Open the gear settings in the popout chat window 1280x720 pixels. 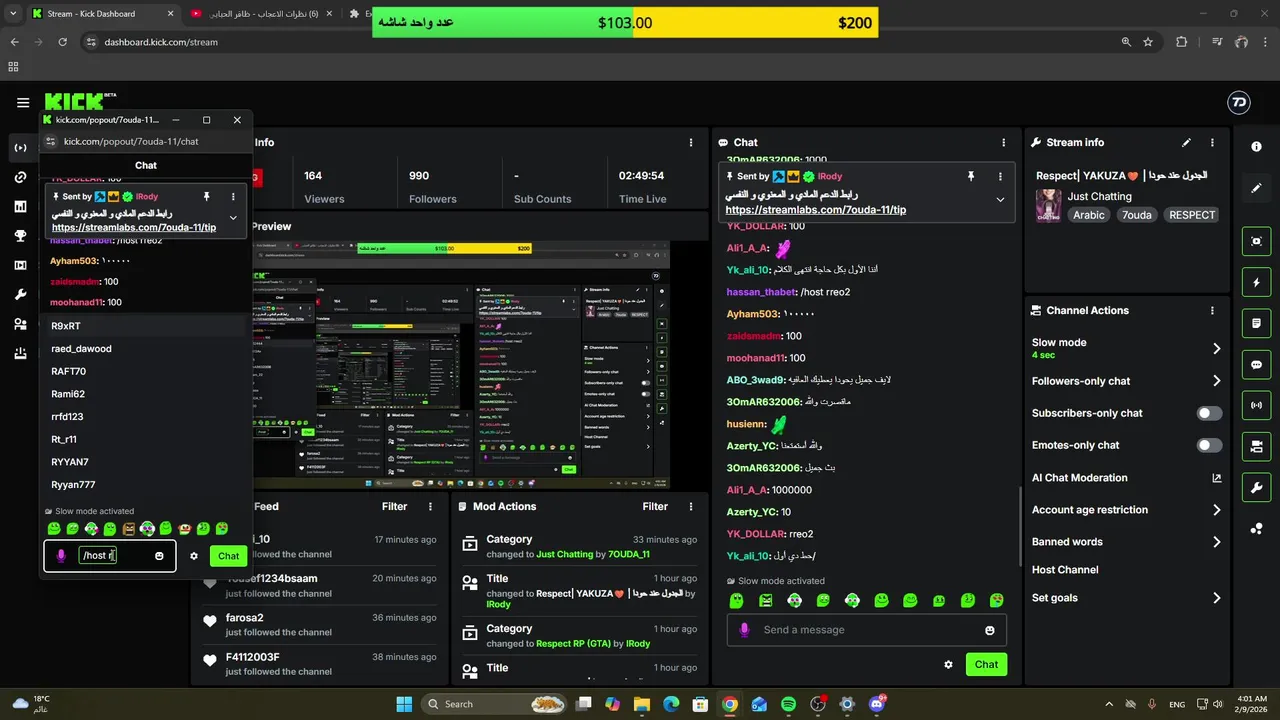click(x=194, y=556)
